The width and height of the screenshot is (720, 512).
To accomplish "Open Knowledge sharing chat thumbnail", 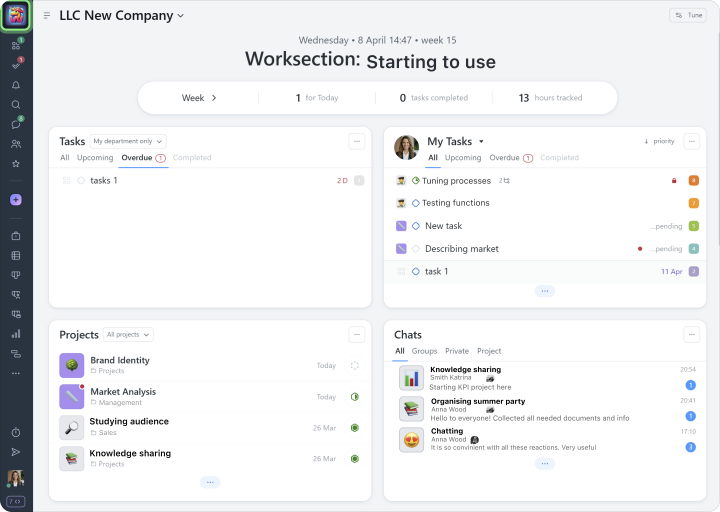I will (411, 378).
